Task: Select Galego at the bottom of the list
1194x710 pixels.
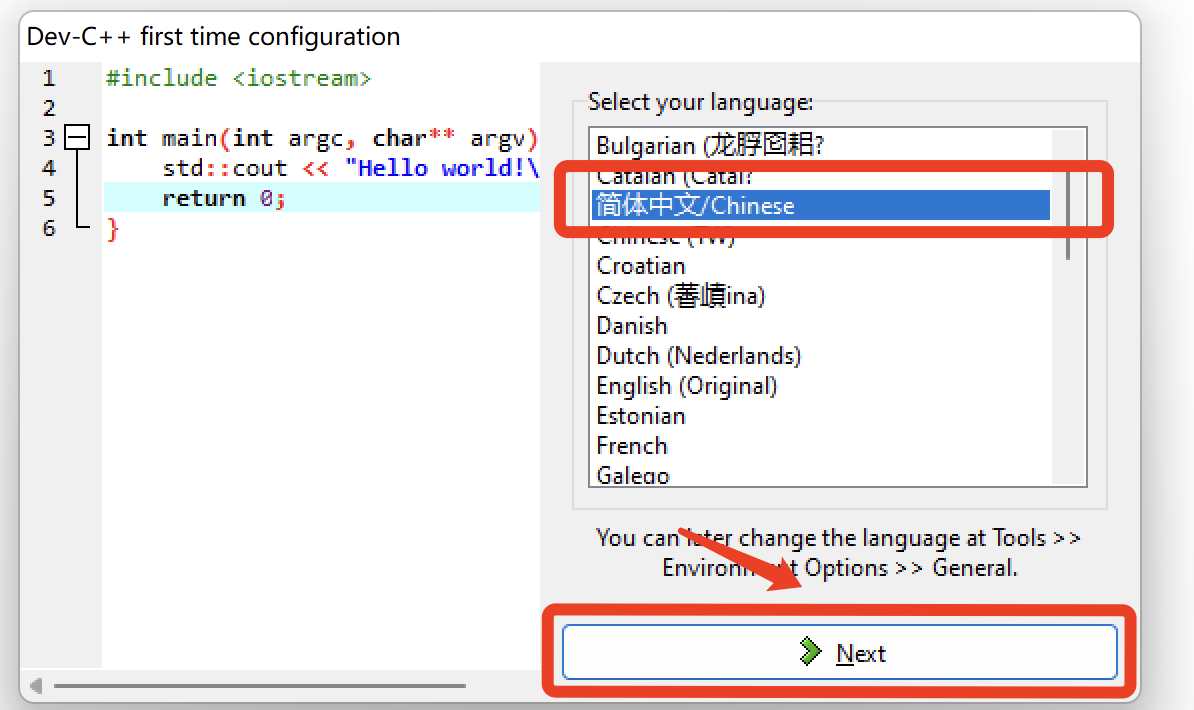Action: [632, 475]
